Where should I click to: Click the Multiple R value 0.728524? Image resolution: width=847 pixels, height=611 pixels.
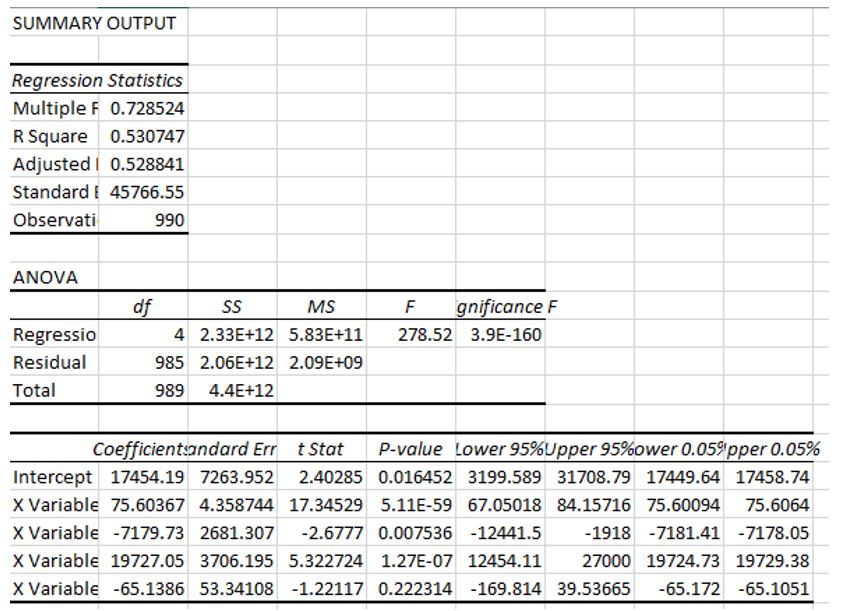[147, 108]
